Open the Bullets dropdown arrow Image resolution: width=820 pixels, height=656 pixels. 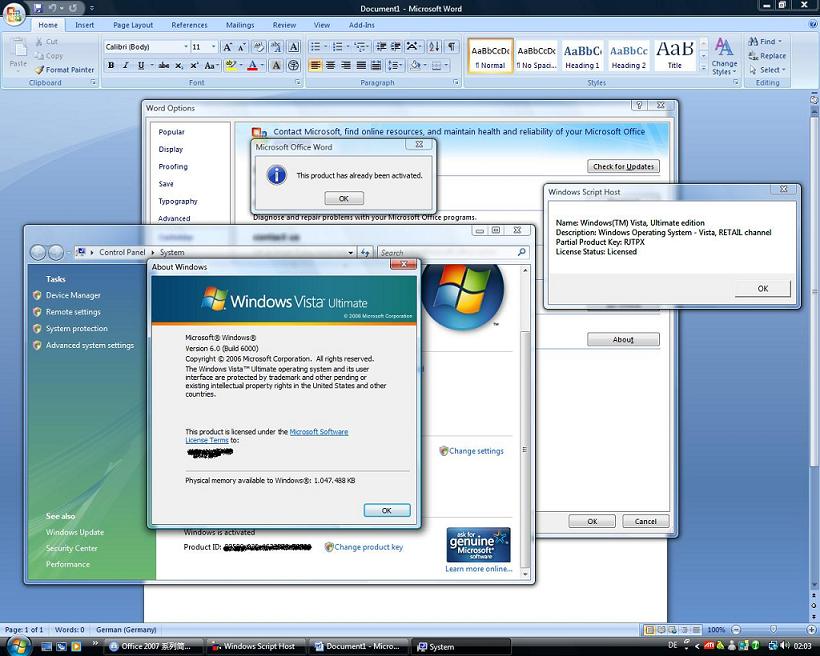325,47
